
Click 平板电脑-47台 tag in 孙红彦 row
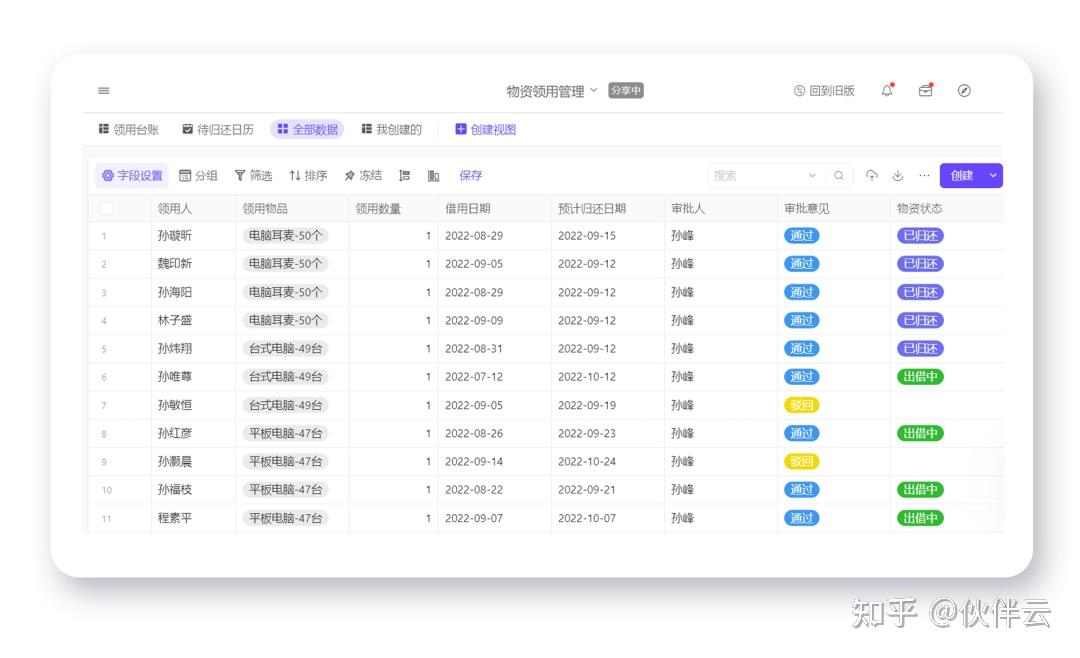(x=285, y=433)
